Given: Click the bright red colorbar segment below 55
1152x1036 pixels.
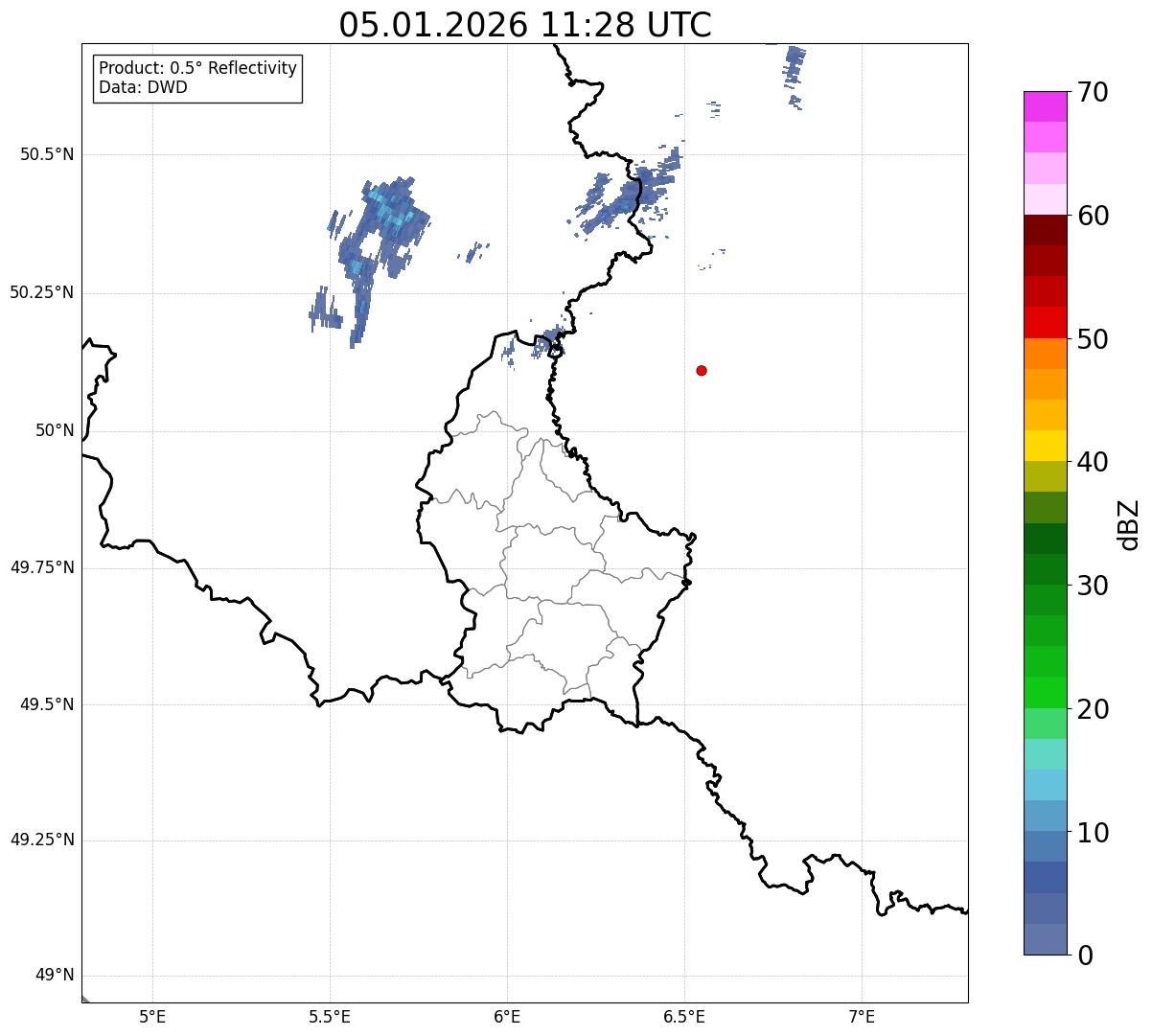Looking at the screenshot, I should coord(1045,322).
